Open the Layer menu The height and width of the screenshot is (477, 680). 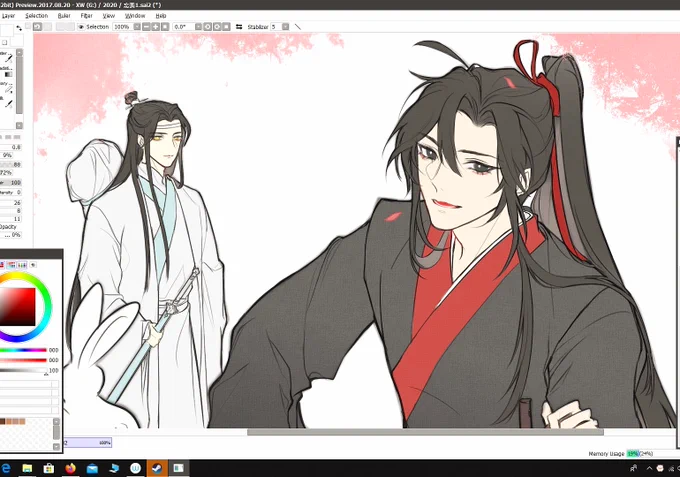coord(8,16)
